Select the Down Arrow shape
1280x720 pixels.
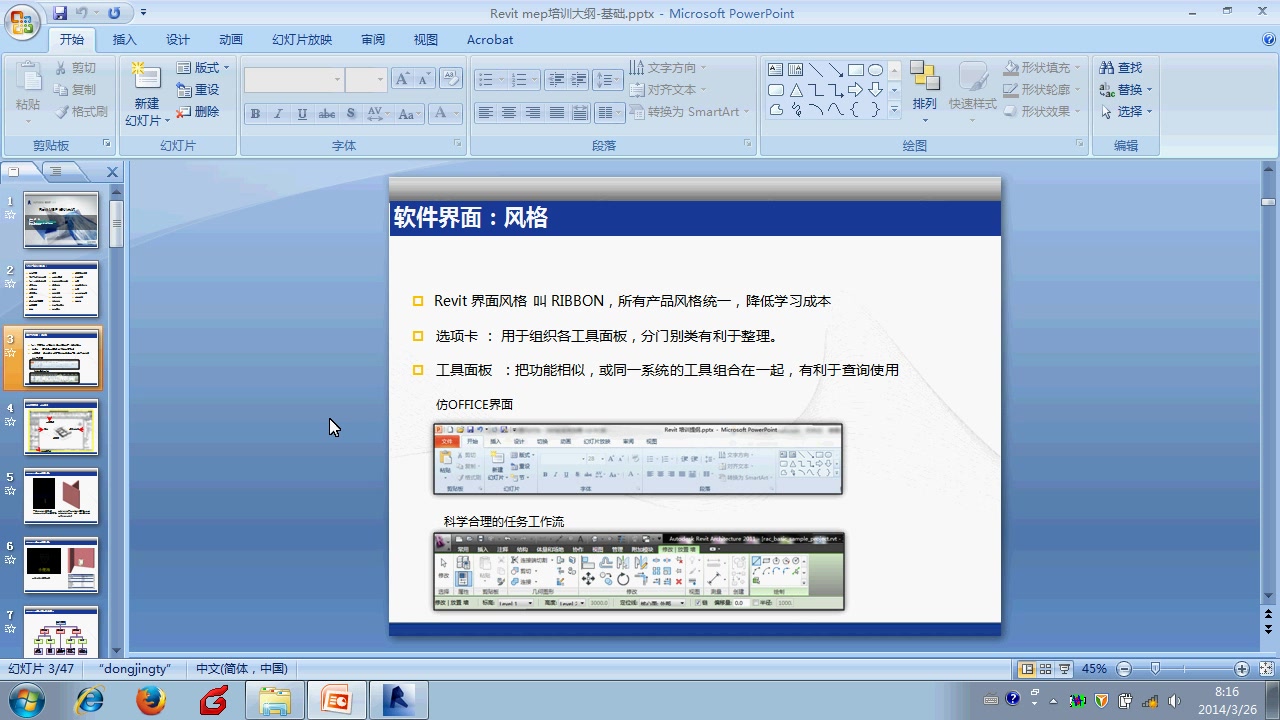coord(876,90)
